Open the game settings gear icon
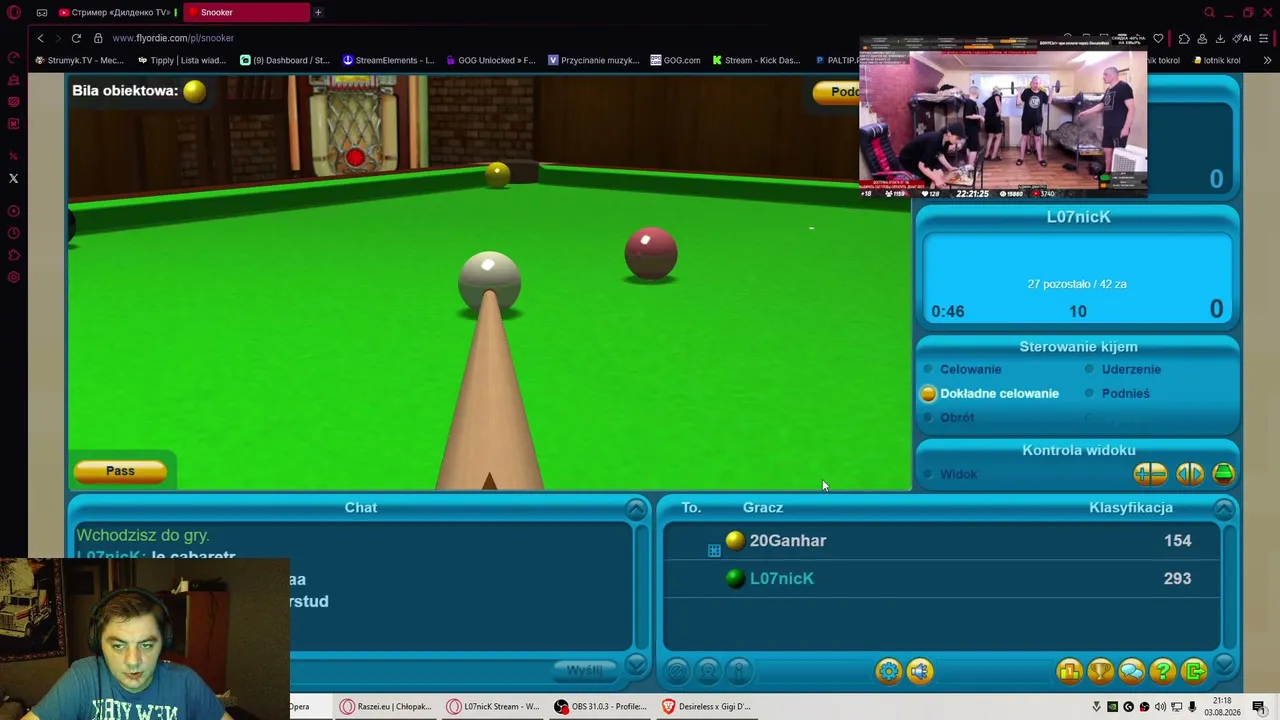The height and width of the screenshot is (720, 1280). (x=888, y=671)
